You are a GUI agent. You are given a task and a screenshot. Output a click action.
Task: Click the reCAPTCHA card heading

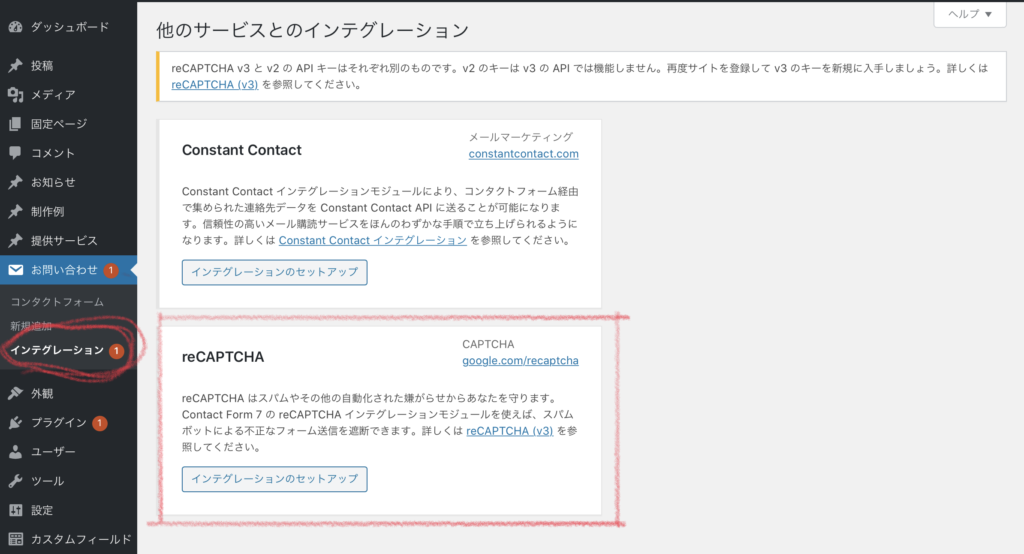tap(223, 357)
